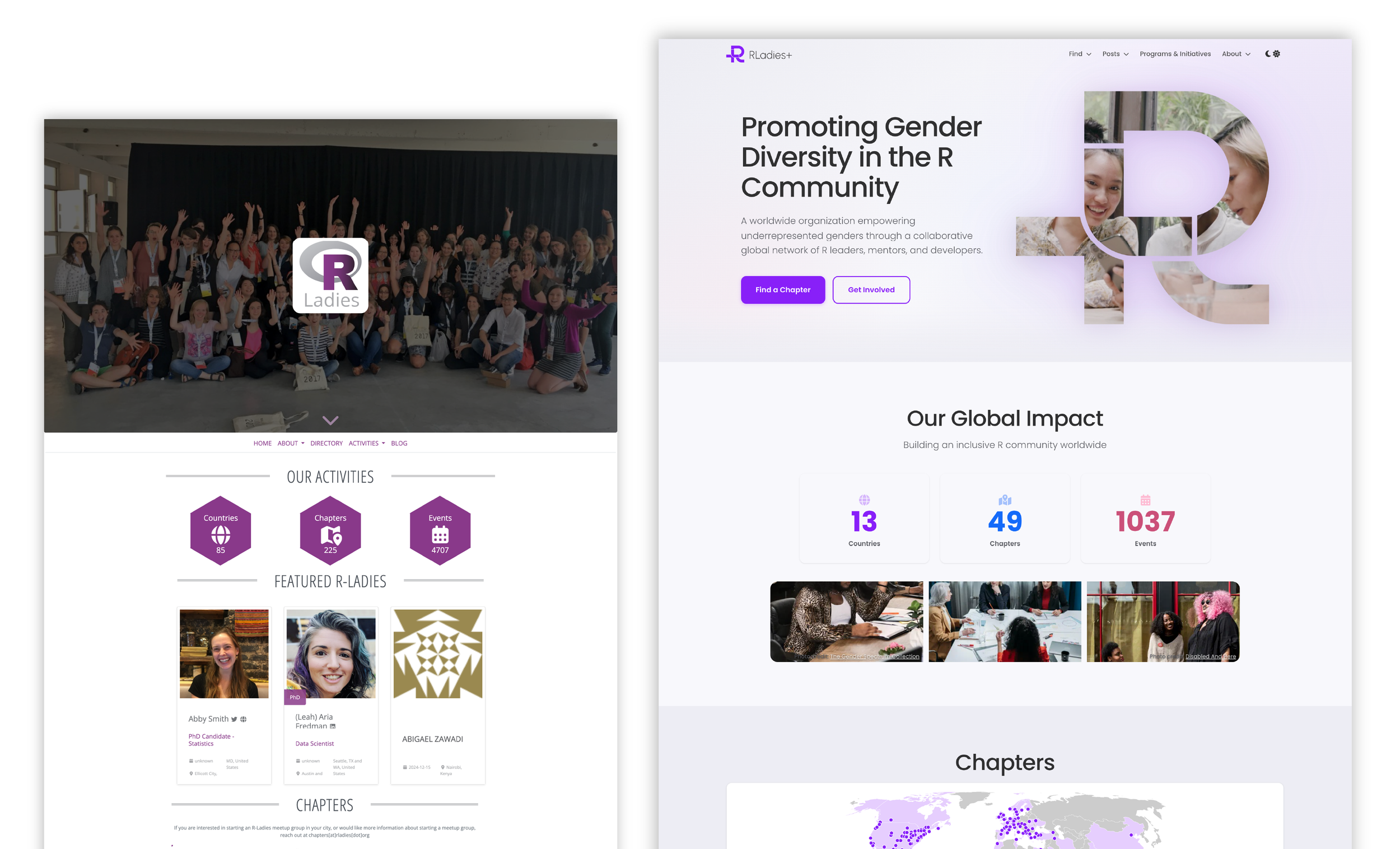Click 'Seattle, TX and WA, United States' text
The height and width of the screenshot is (849, 1400).
coord(347,767)
